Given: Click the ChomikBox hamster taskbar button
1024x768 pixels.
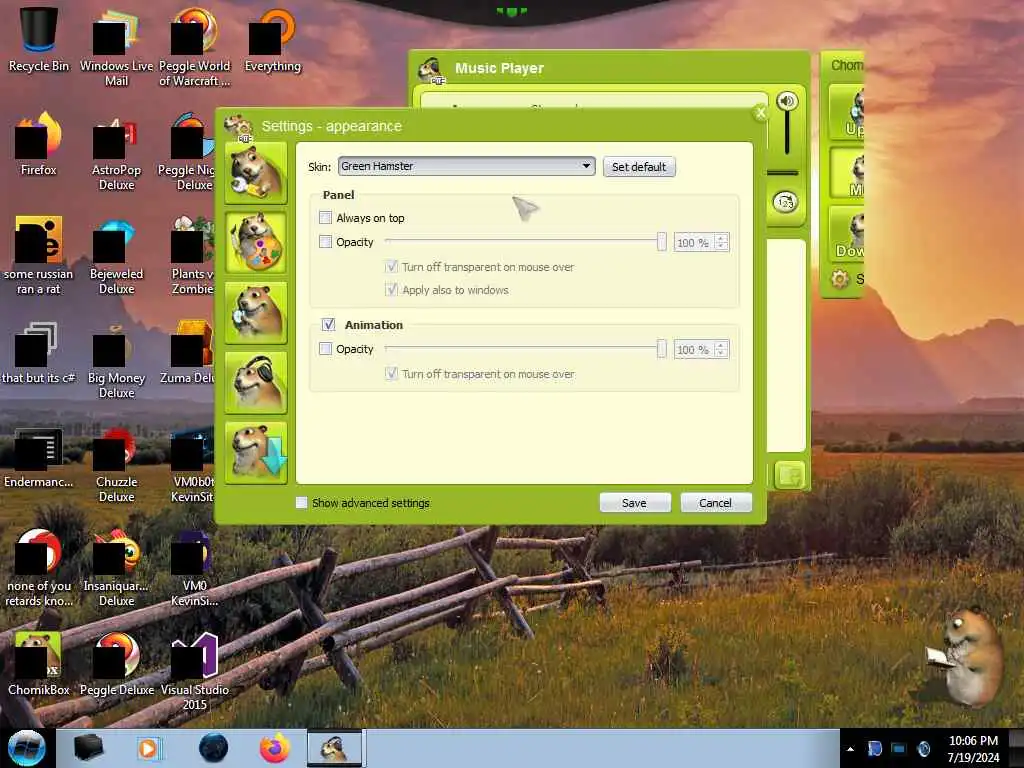Looking at the screenshot, I should coord(335,748).
